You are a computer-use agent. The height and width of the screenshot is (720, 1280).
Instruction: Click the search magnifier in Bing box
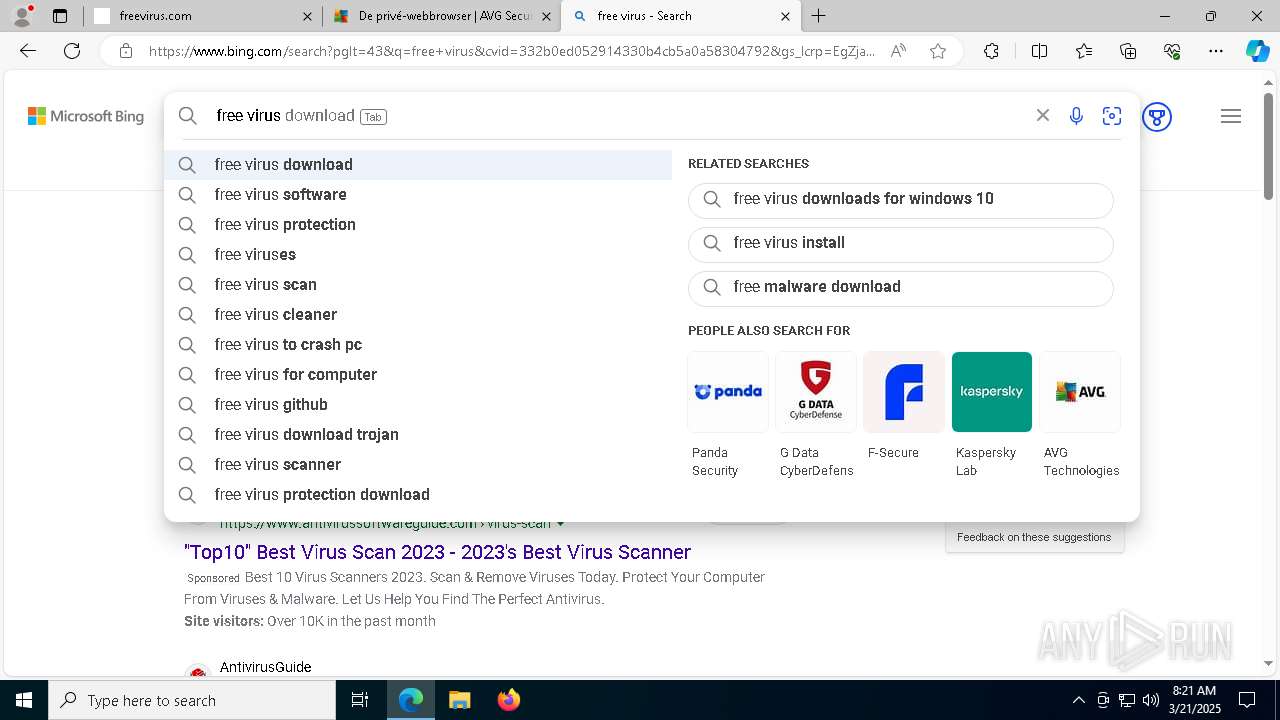[188, 116]
